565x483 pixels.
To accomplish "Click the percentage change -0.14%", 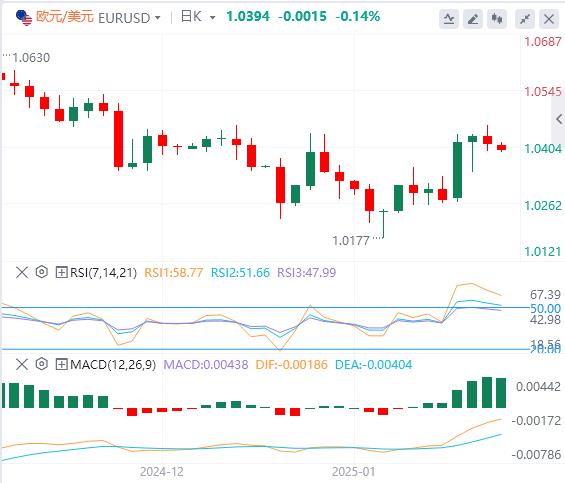I will (358, 17).
